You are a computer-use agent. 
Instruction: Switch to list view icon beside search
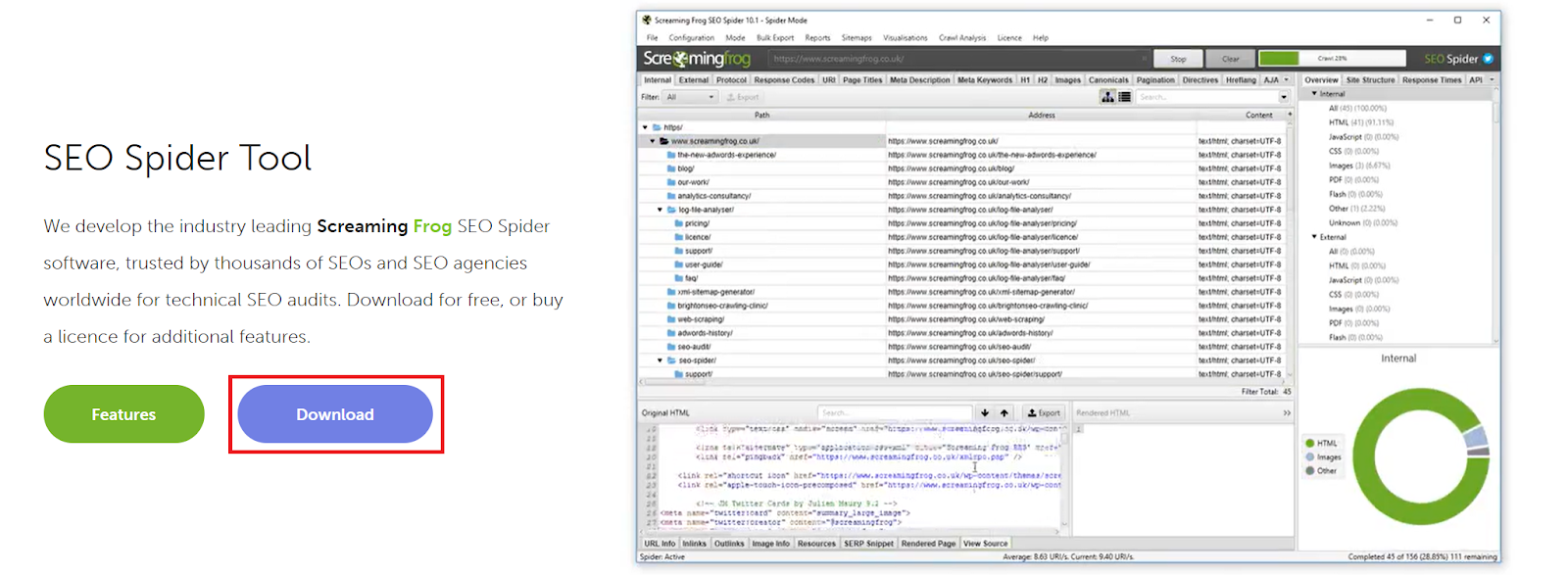pos(1125,97)
